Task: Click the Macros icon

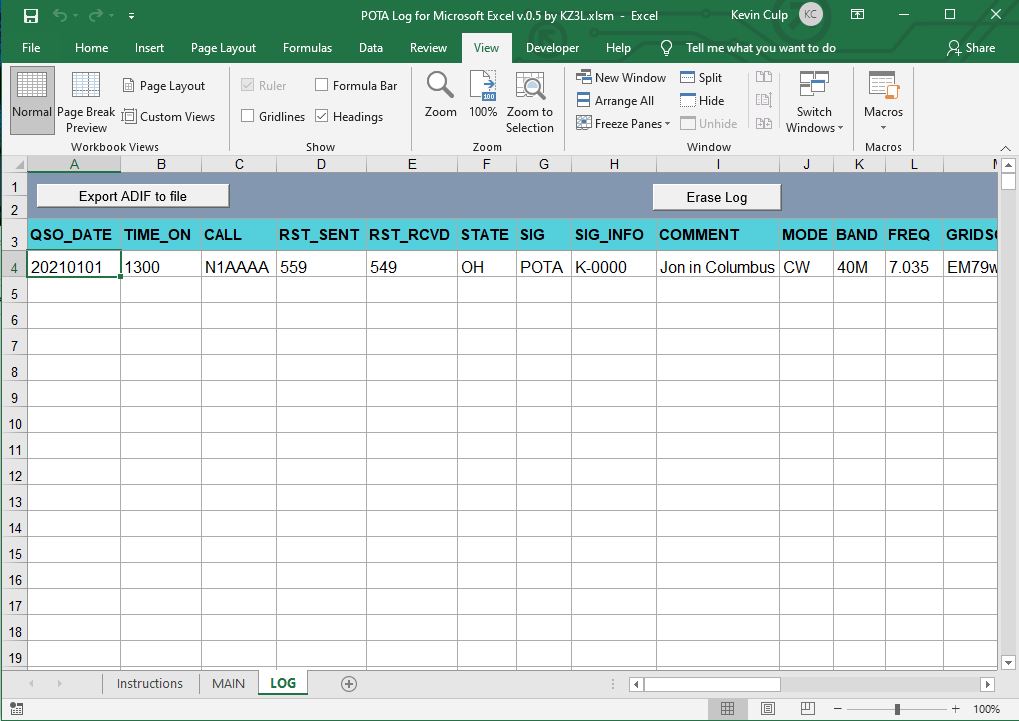Action: click(883, 85)
